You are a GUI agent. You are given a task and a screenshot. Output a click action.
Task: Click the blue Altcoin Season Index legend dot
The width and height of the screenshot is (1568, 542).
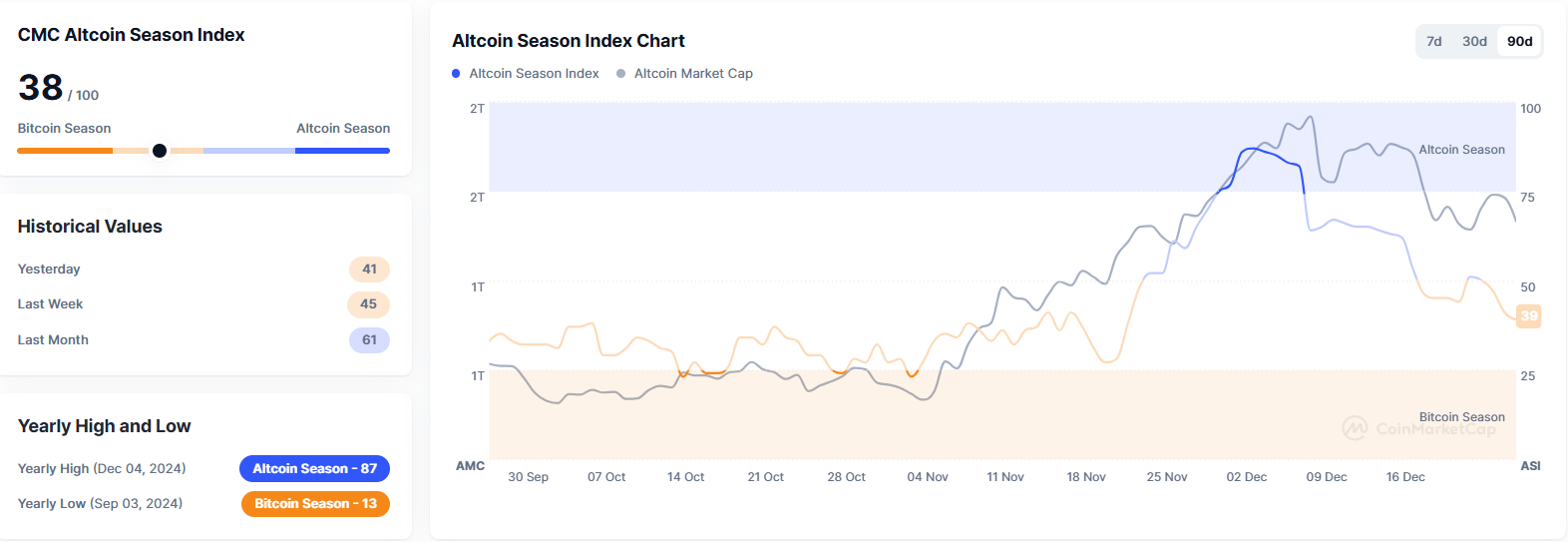point(456,74)
